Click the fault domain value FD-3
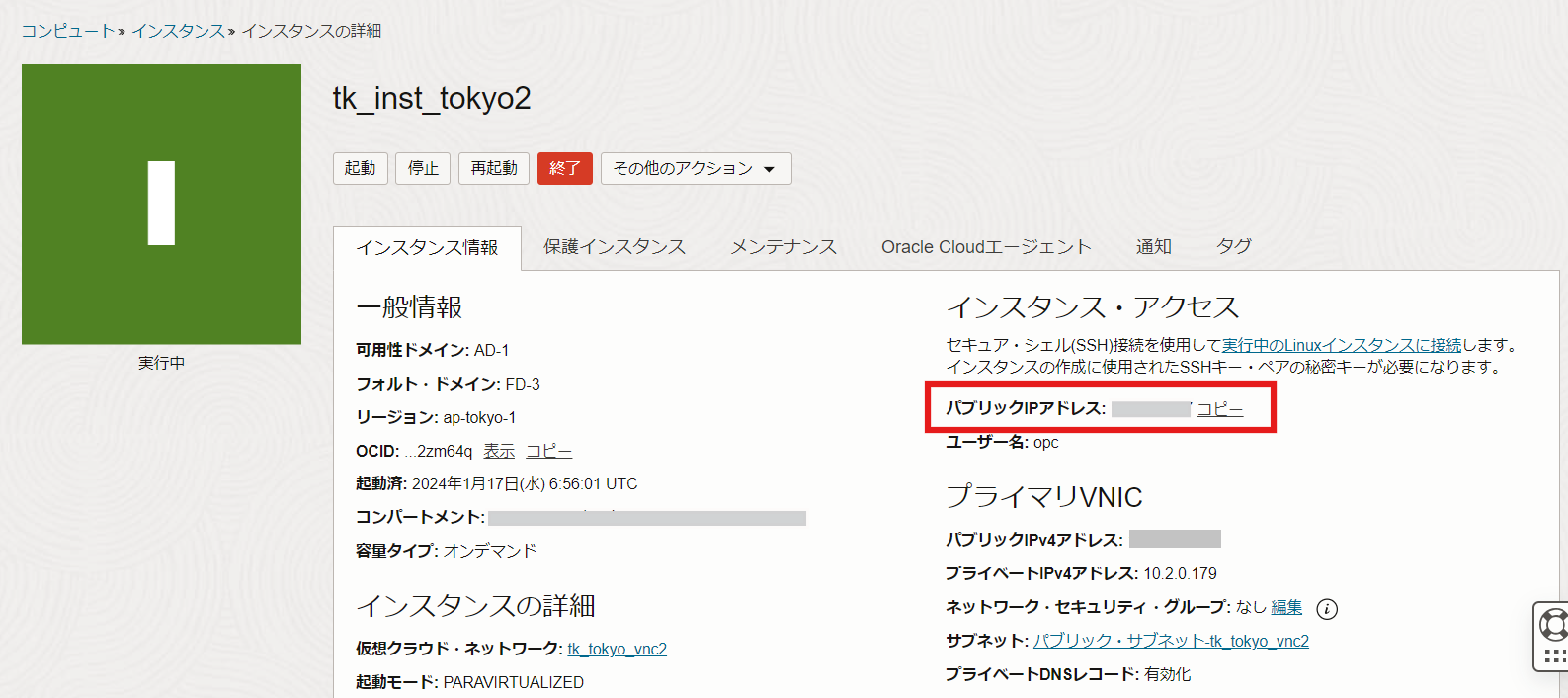This screenshot has width=1568, height=698. 523,384
